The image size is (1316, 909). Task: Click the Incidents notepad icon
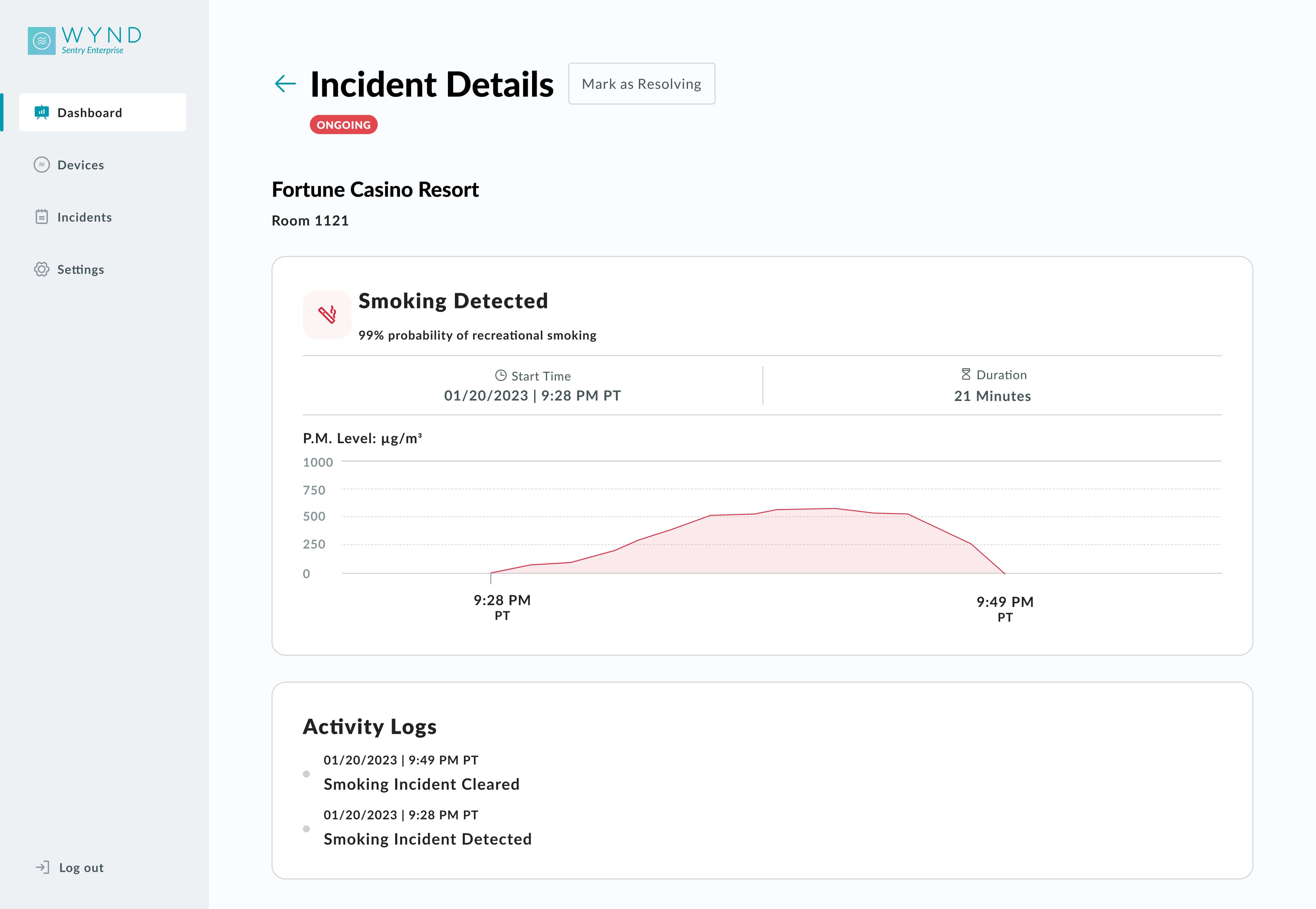[x=41, y=217]
